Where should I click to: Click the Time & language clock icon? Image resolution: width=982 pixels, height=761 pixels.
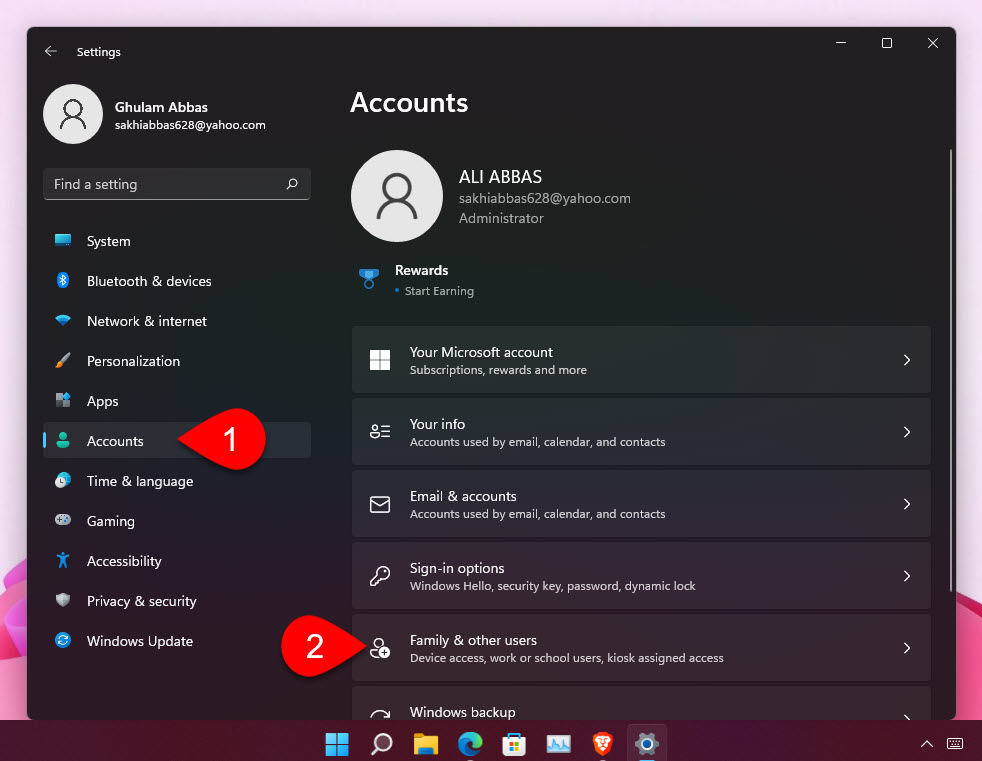click(x=63, y=480)
